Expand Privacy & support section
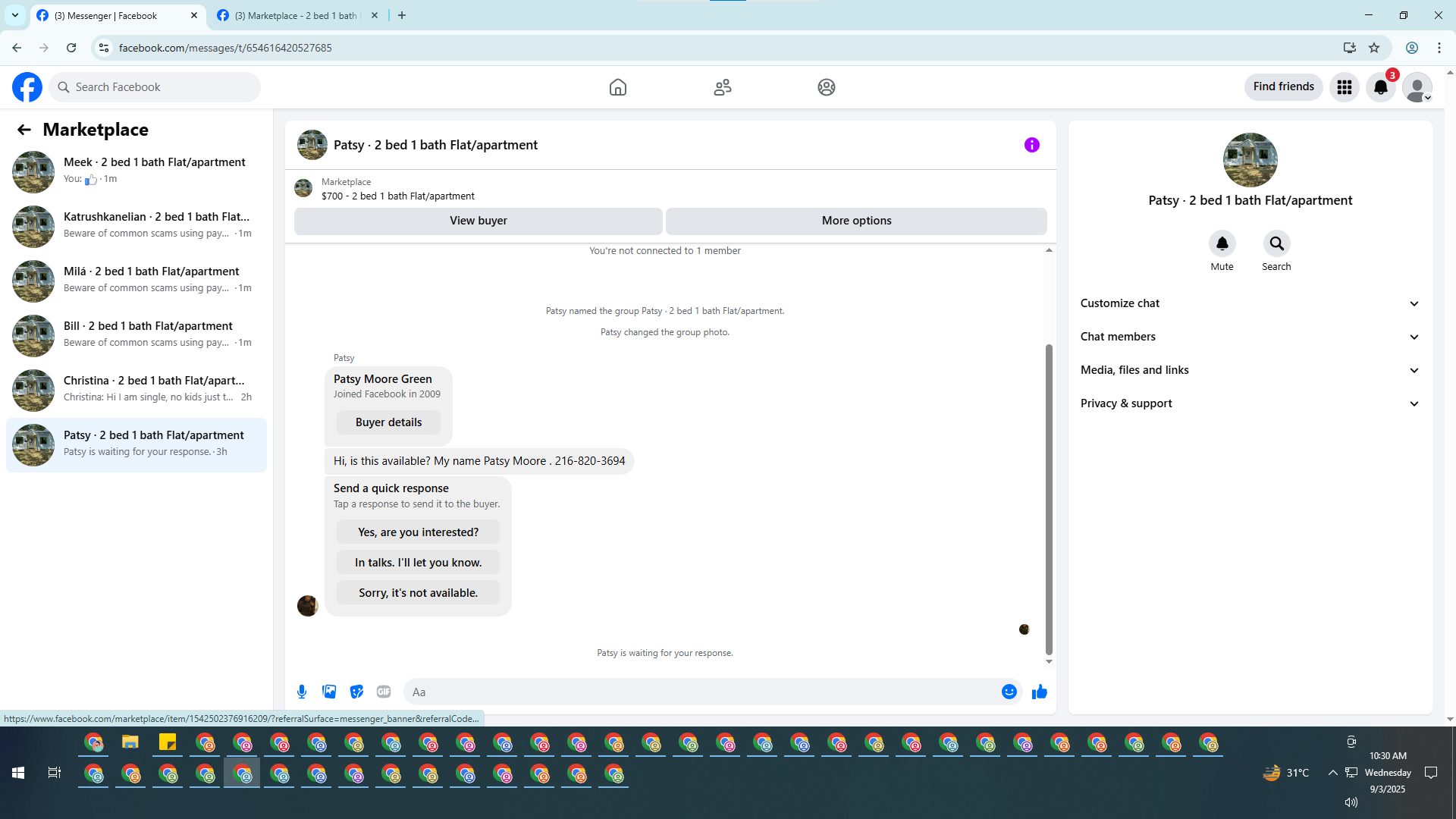 point(1250,403)
